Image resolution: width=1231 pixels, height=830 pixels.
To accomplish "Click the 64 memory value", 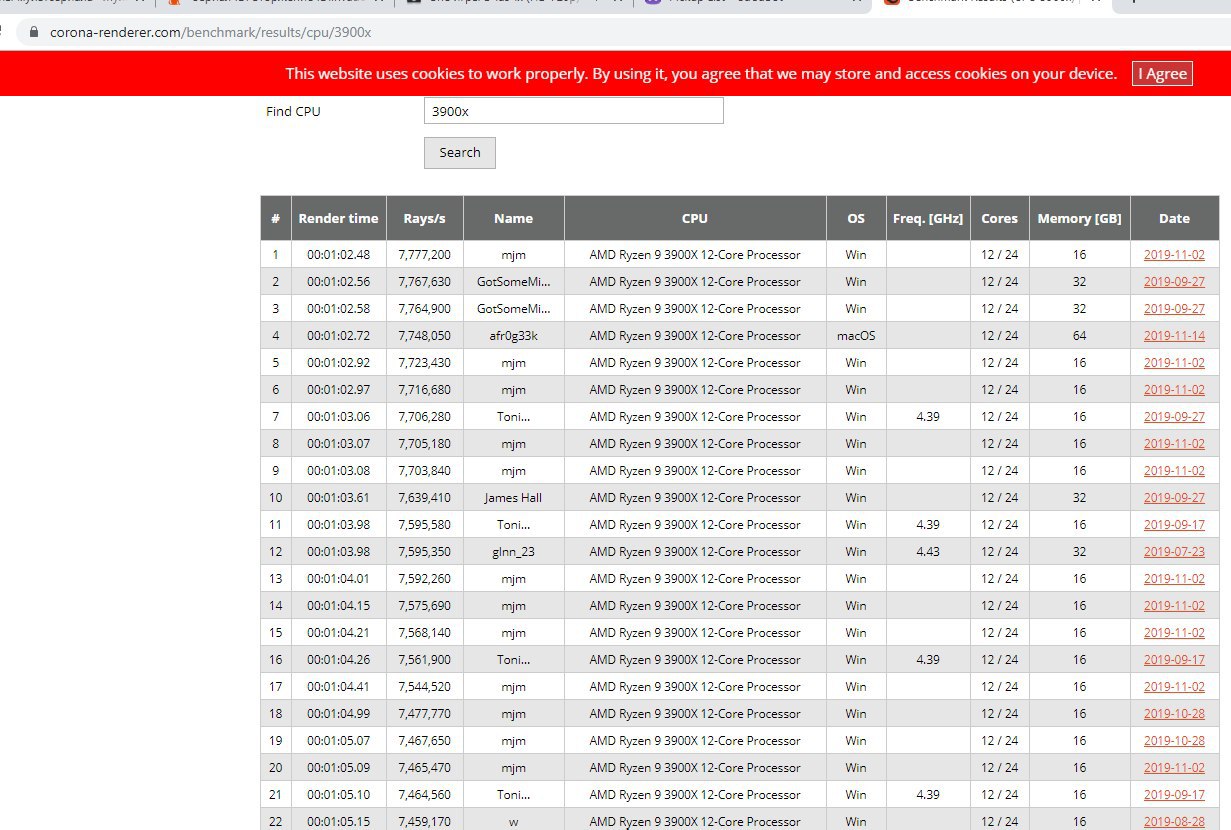I will (1080, 336).
